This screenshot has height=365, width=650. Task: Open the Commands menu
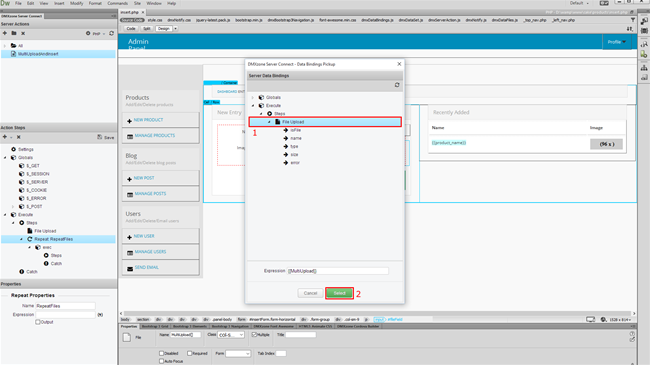coord(117,3)
